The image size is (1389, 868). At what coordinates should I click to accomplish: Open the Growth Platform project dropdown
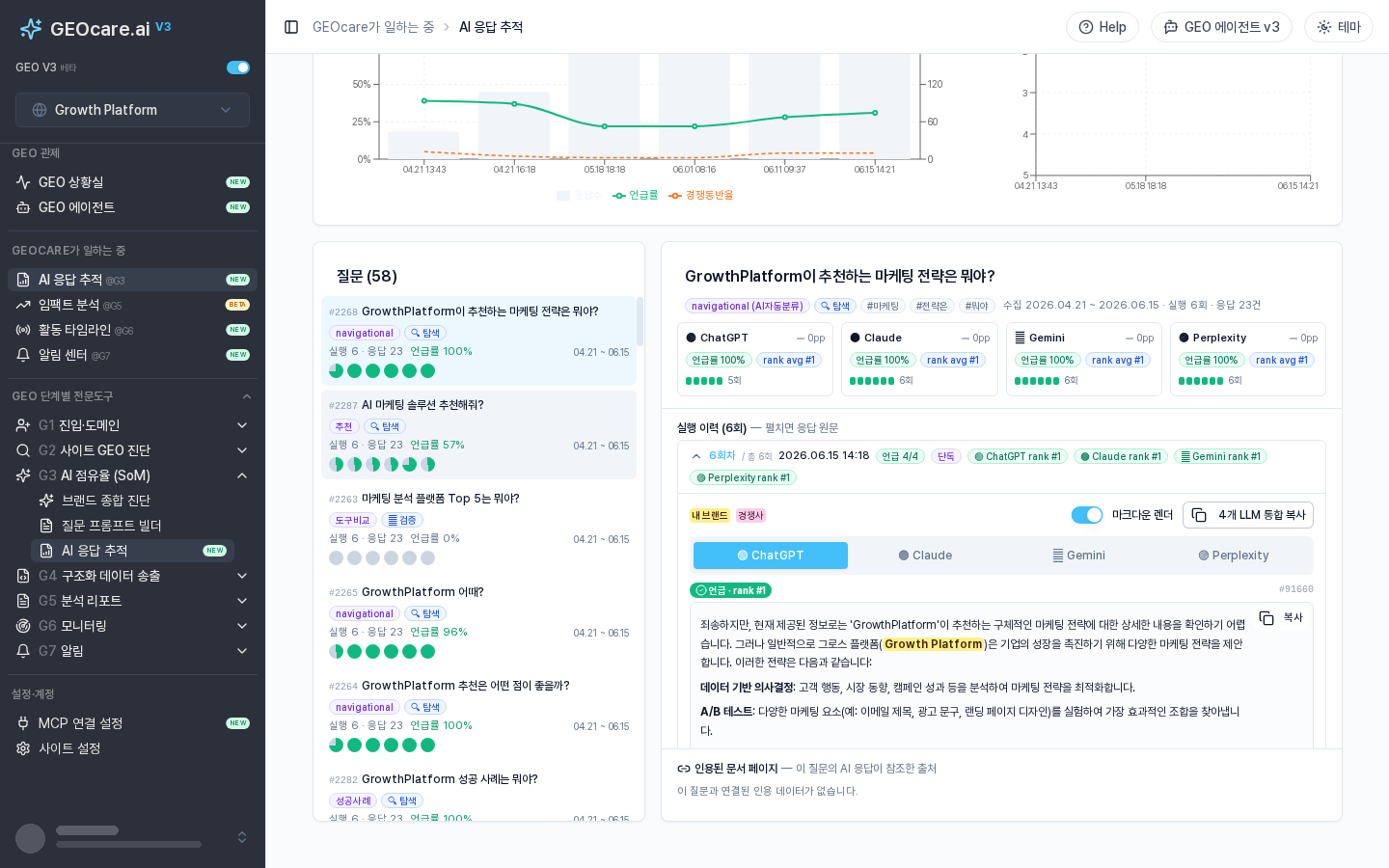(132, 110)
